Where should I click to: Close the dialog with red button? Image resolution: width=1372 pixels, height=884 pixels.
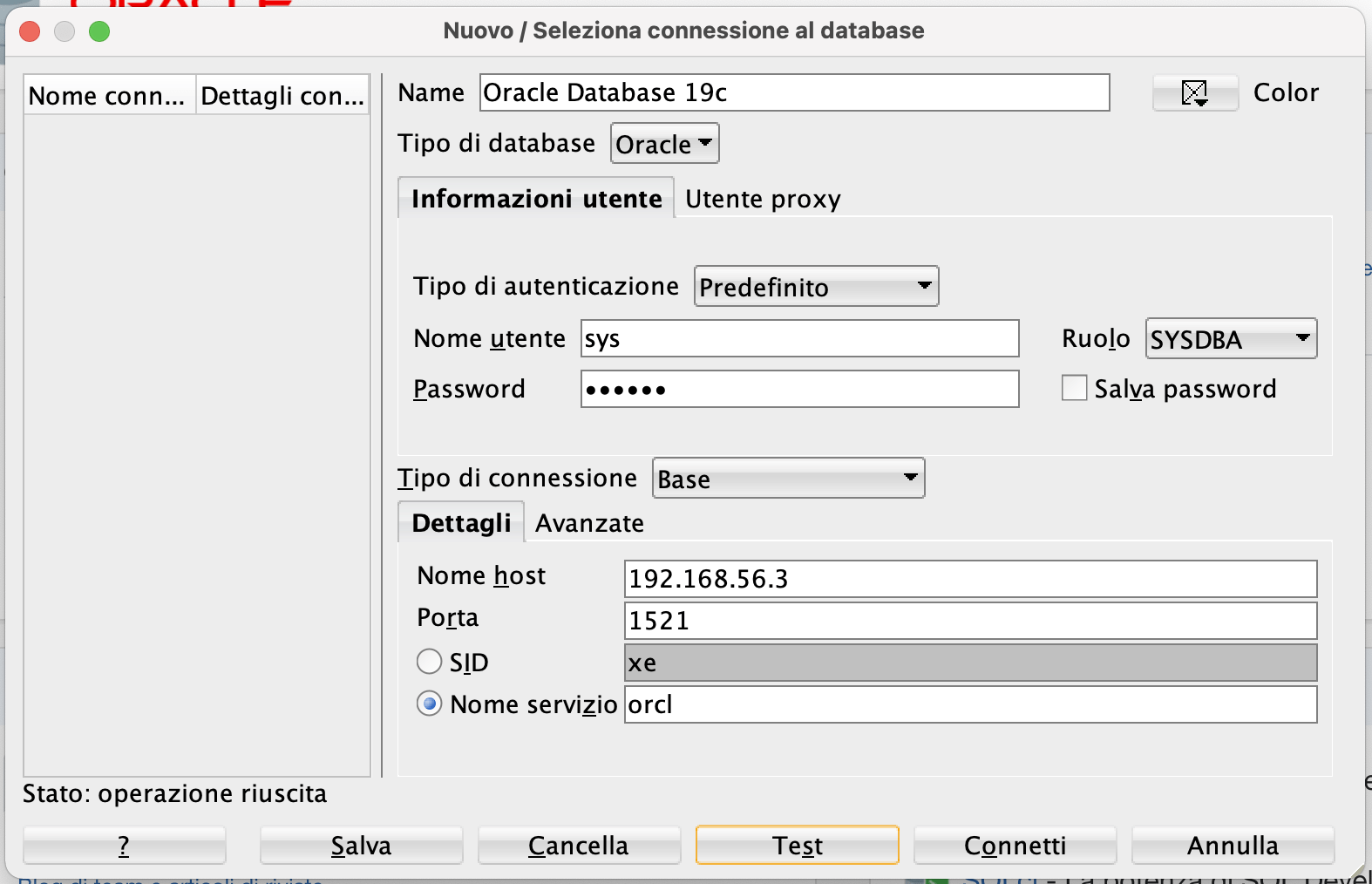[30, 31]
